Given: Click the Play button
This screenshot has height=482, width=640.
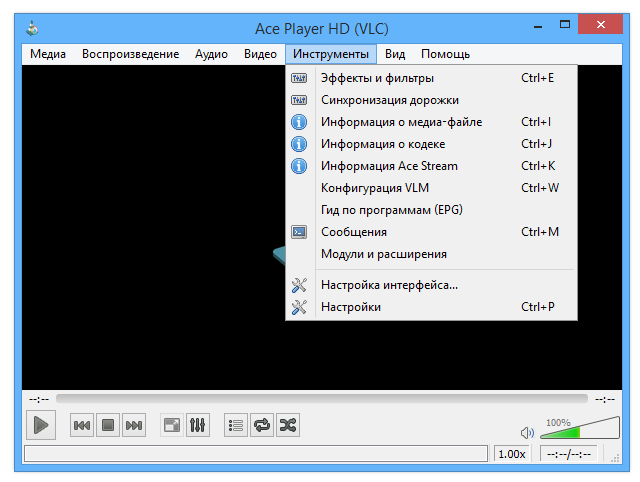Looking at the screenshot, I should coord(41,425).
